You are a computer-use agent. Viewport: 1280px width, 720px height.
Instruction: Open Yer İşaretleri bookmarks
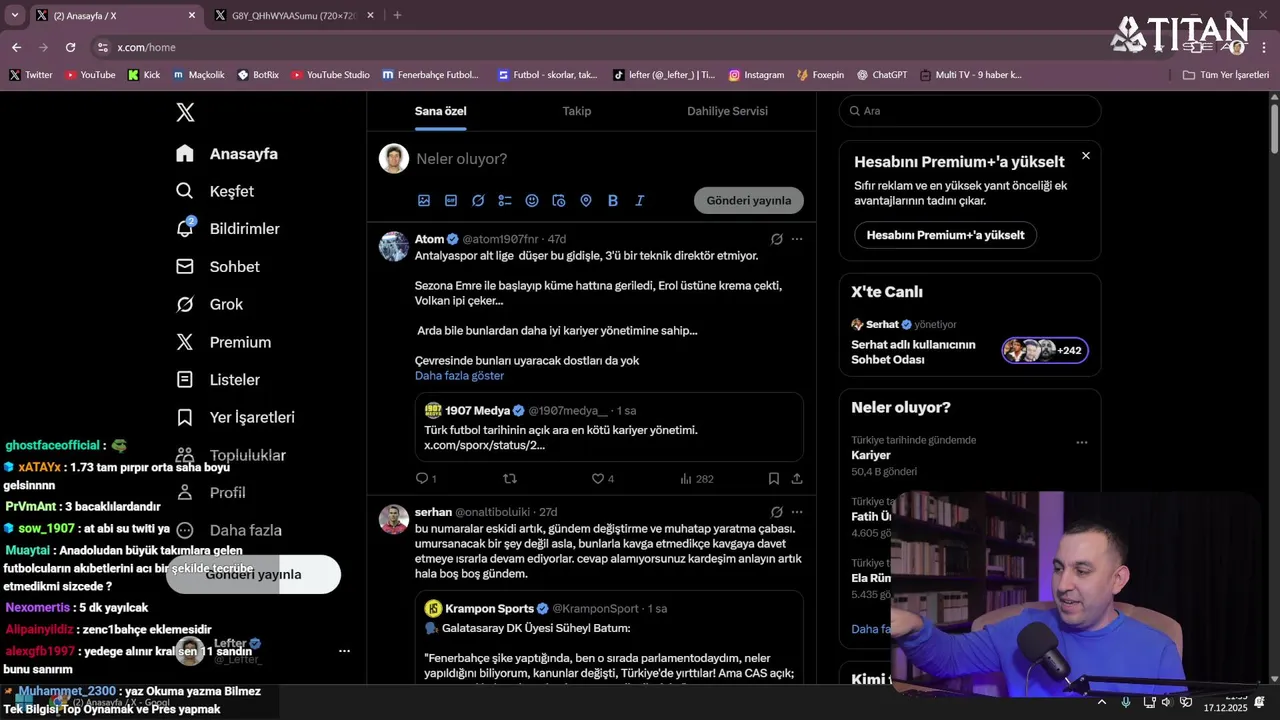[x=235, y=417]
